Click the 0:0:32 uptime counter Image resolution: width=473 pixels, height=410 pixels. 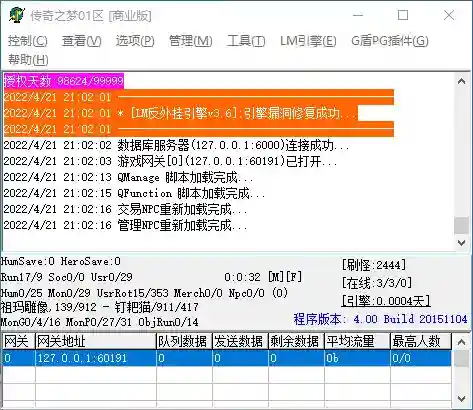[242, 277]
